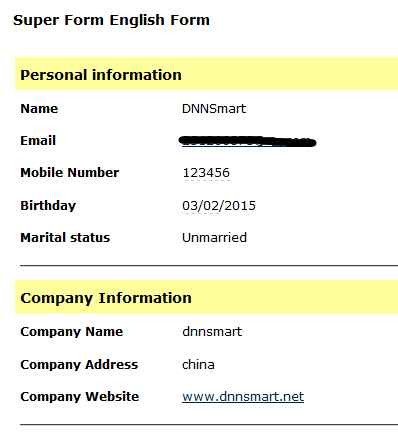Click the birthday date 03/02/2015
Screen dimensions: 398x444
[219, 205]
